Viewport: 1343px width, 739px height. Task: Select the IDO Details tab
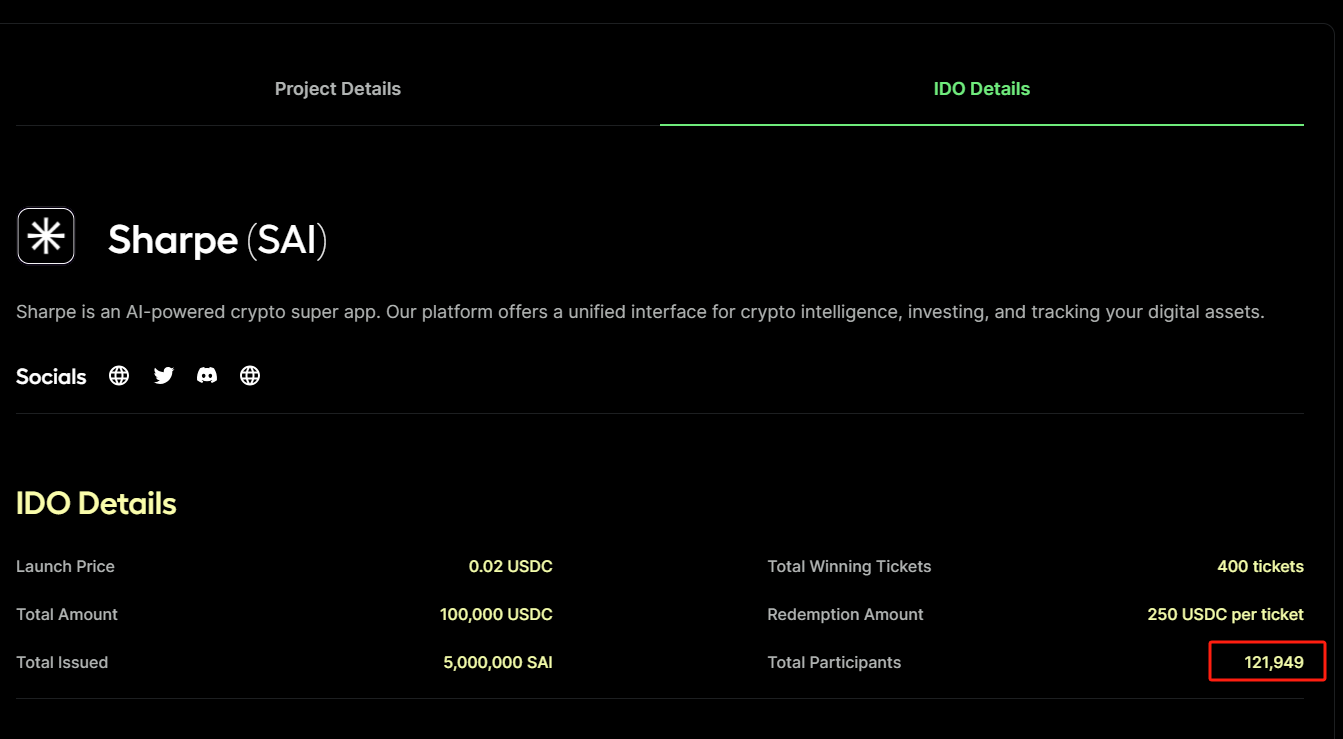[x=981, y=89]
